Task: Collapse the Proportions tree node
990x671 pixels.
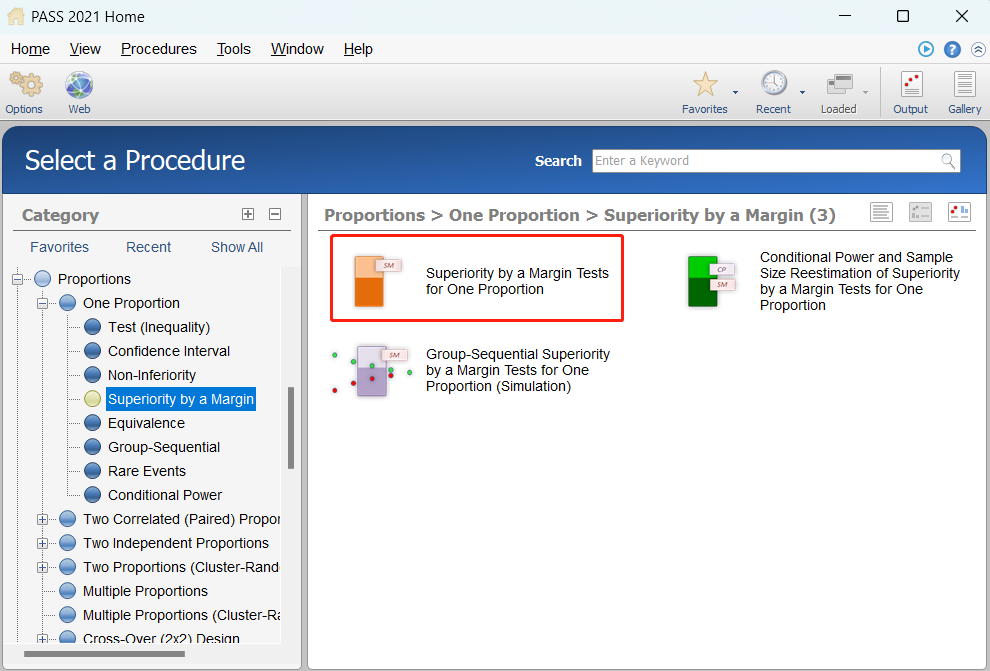Action: pyautogui.click(x=17, y=279)
